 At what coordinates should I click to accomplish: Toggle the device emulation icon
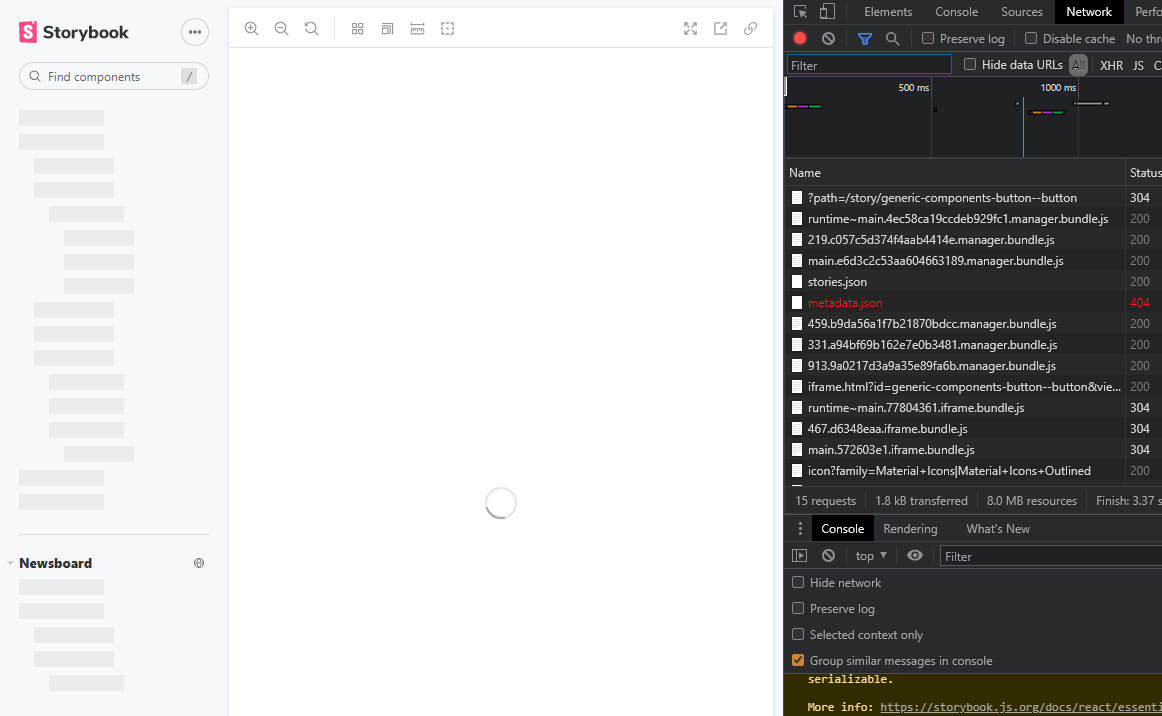pos(825,11)
